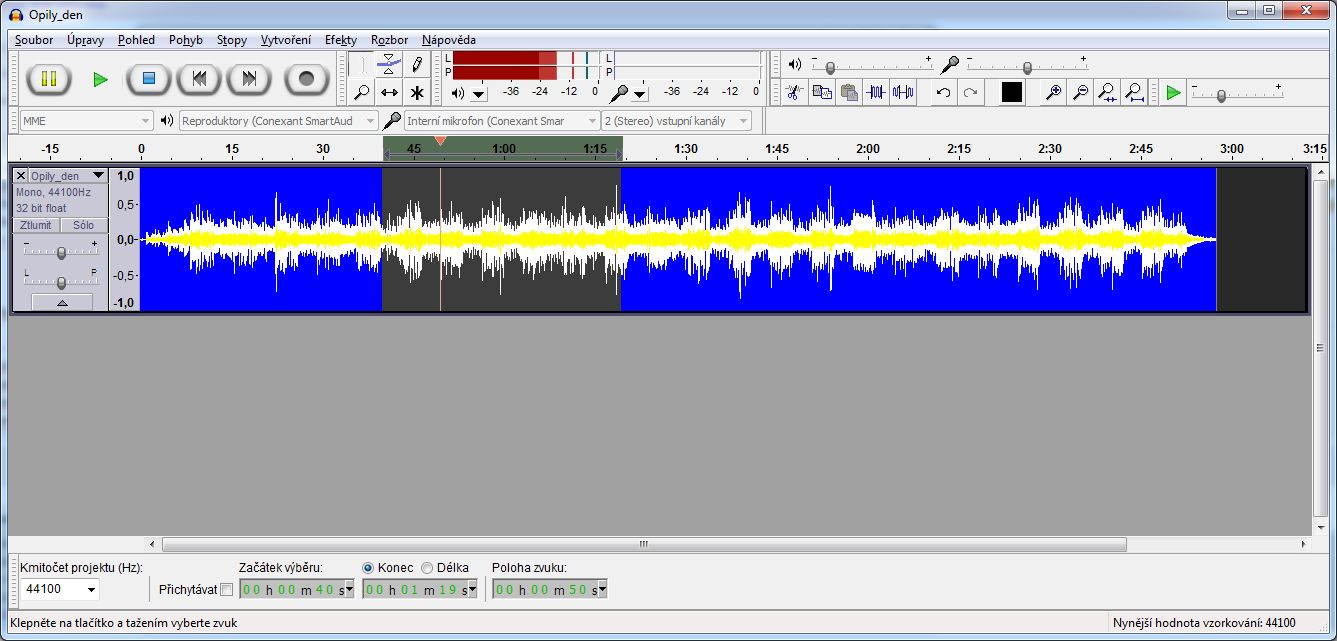This screenshot has height=641, width=1337.
Task: Select the Délka radio button
Action: point(425,567)
